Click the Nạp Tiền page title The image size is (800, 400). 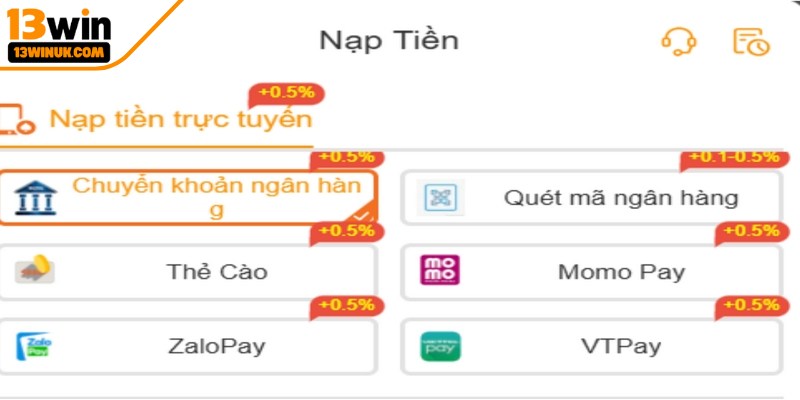(x=389, y=41)
